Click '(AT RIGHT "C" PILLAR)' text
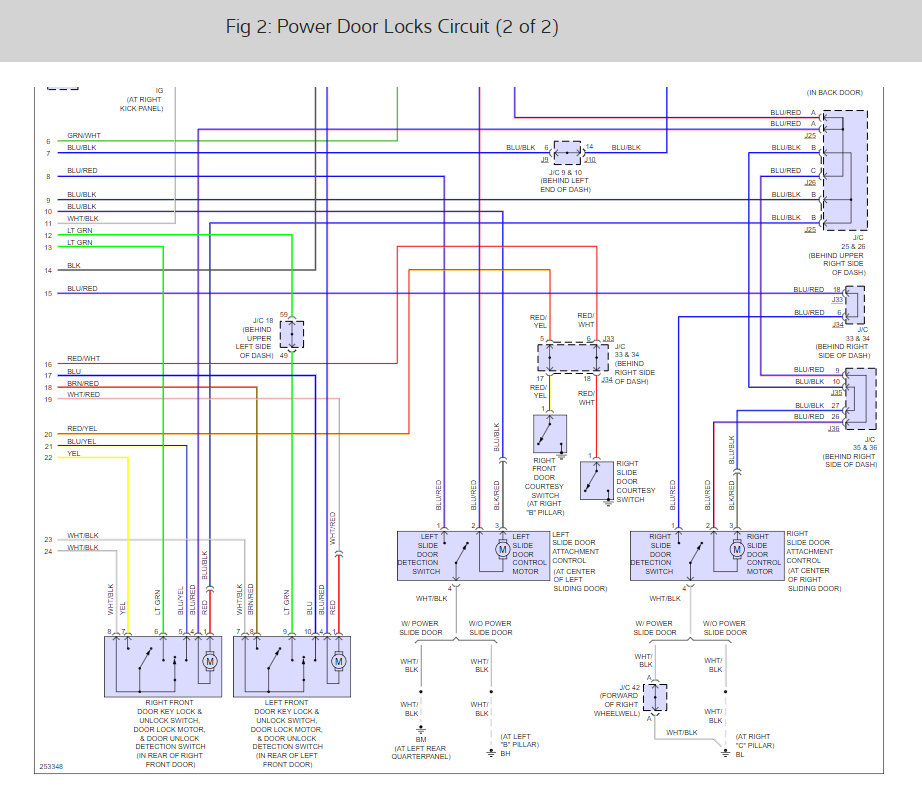 (755, 741)
